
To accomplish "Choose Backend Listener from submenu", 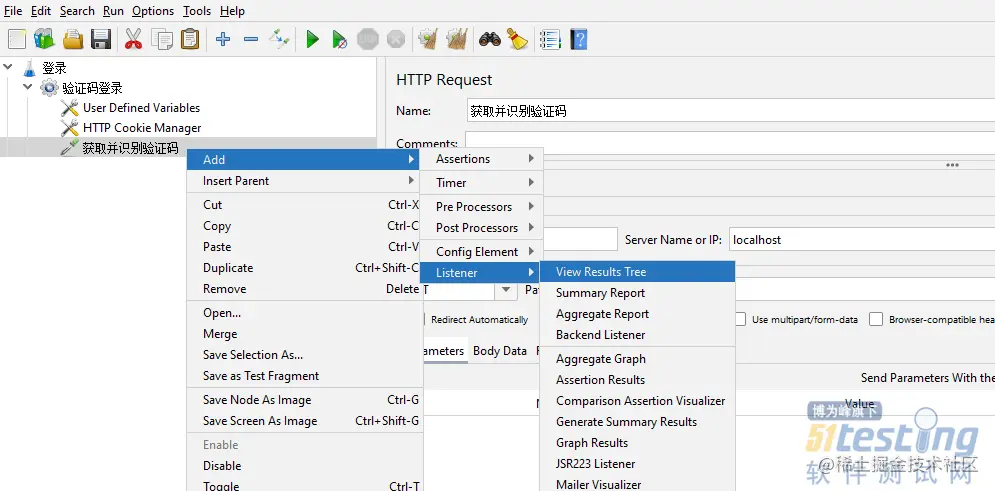I will point(637,334).
